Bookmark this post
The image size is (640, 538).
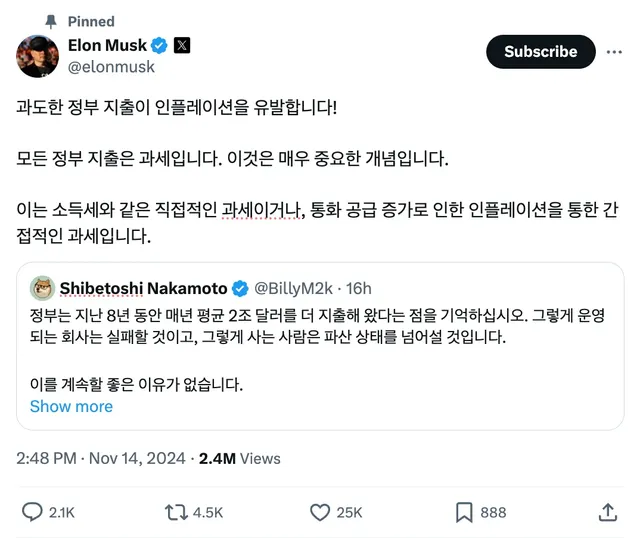coord(464,513)
